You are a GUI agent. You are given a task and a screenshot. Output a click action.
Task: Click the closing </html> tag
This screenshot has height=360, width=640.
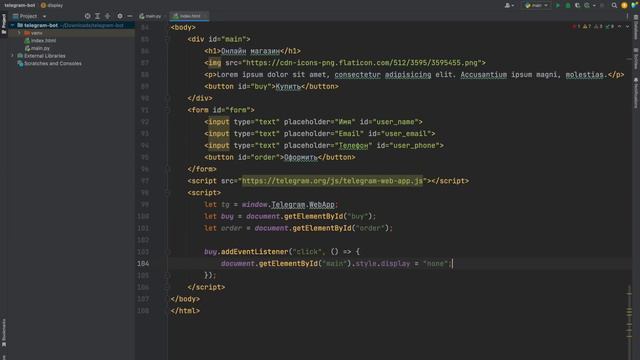185,311
